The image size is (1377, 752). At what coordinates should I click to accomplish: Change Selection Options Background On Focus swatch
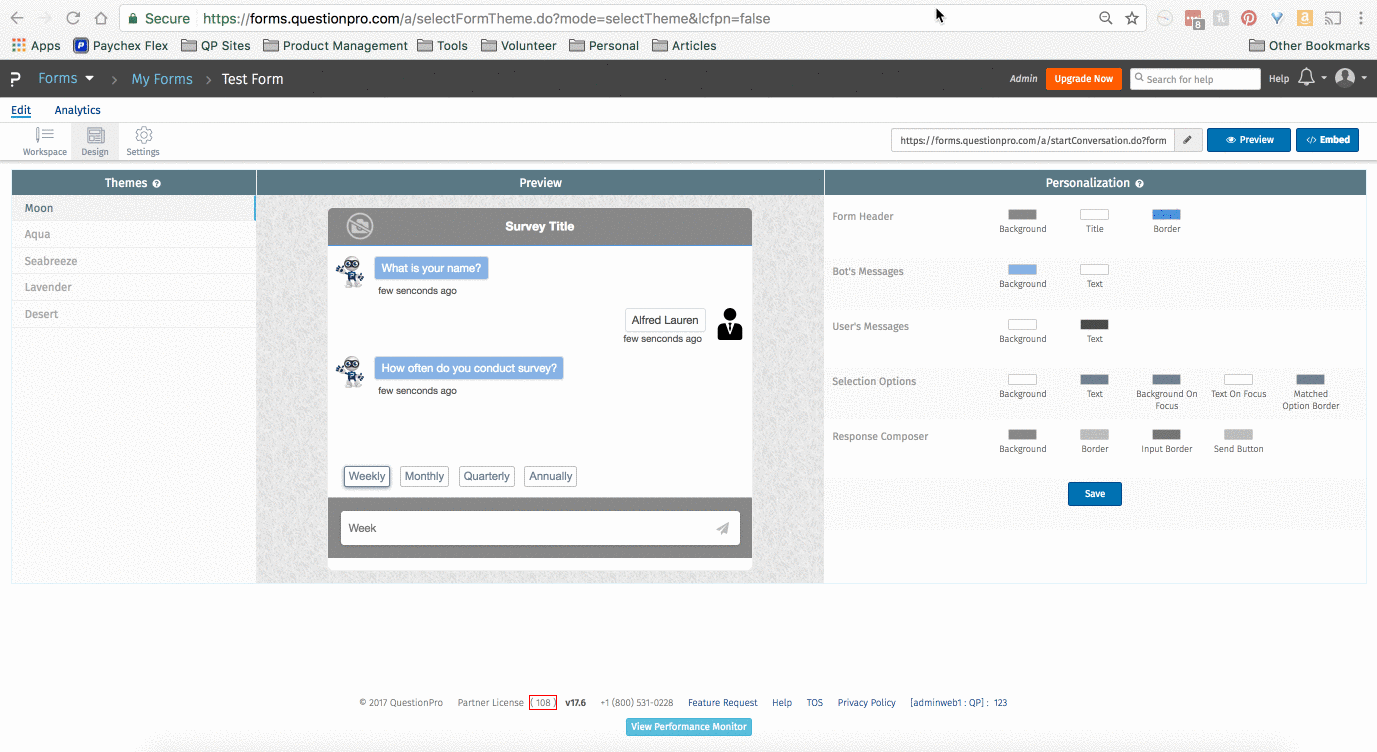pos(1167,380)
